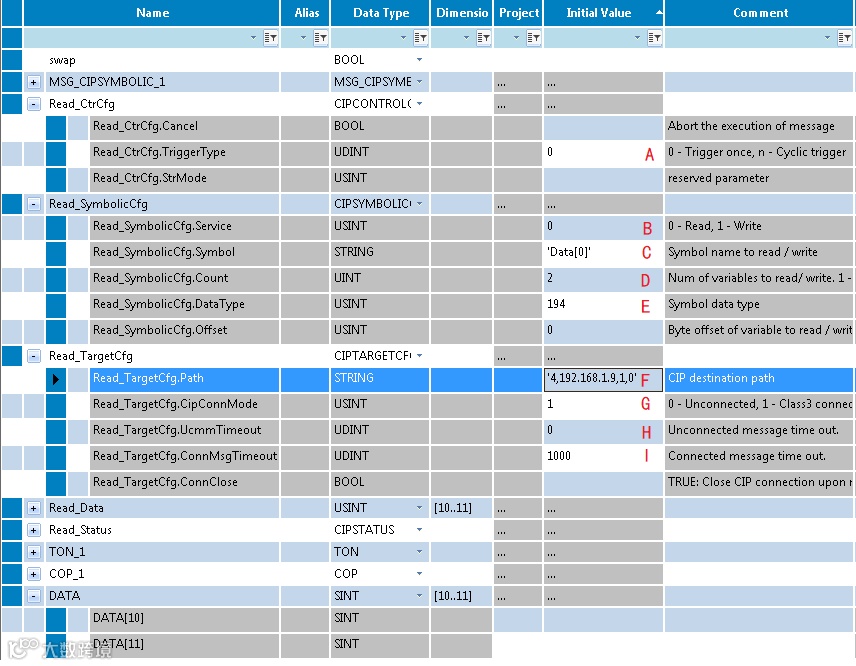Viewport: 856px width, 666px height.
Task: Open the Data Type column filter icon
Action: click(x=420, y=38)
